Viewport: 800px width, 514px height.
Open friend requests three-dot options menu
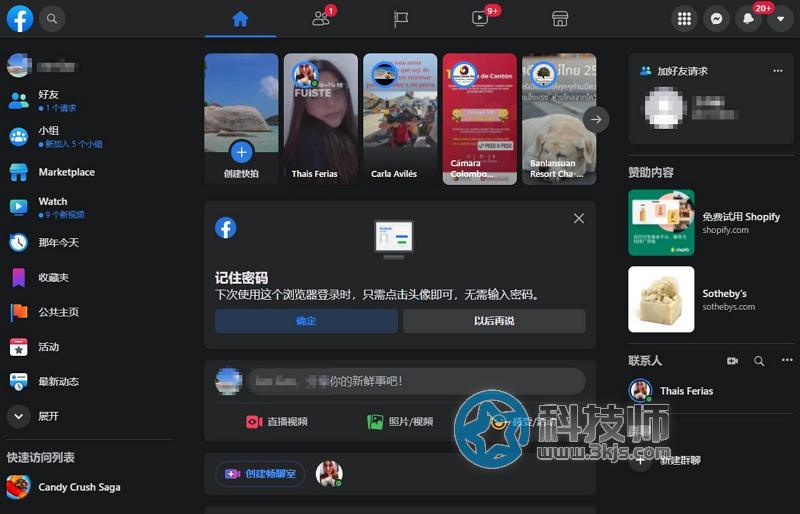[x=778, y=71]
